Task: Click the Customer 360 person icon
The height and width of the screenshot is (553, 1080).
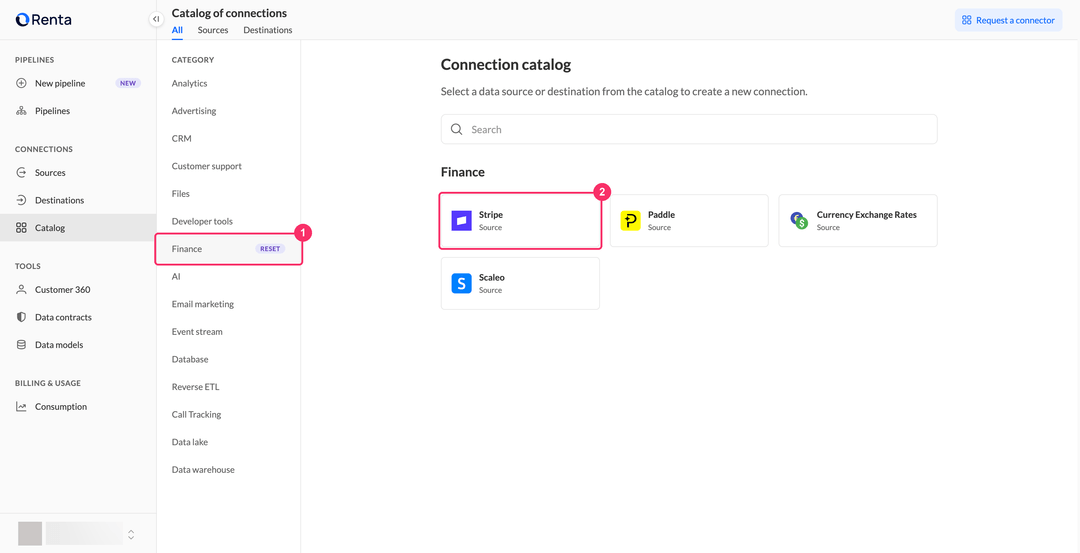Action: (21, 290)
